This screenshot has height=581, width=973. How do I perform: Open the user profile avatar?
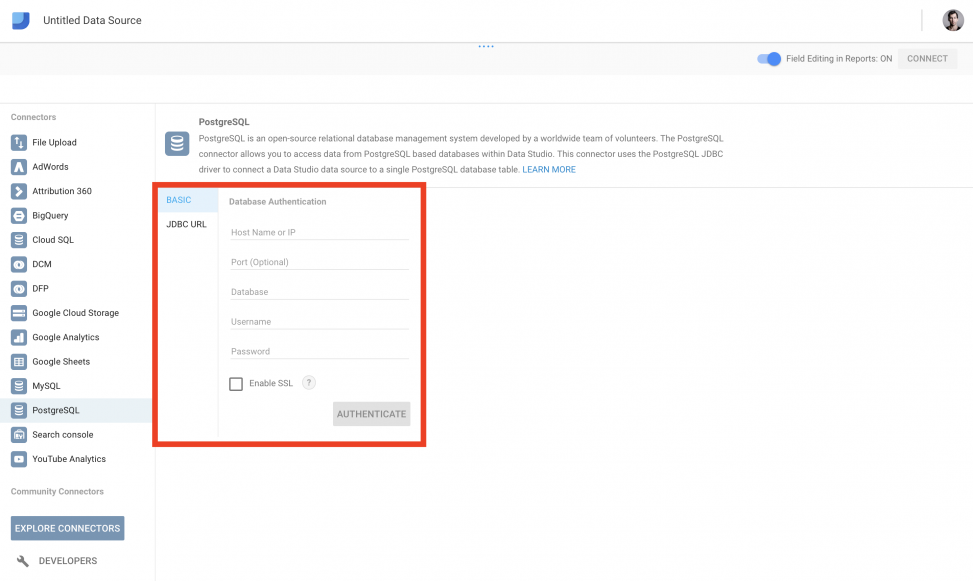953,20
